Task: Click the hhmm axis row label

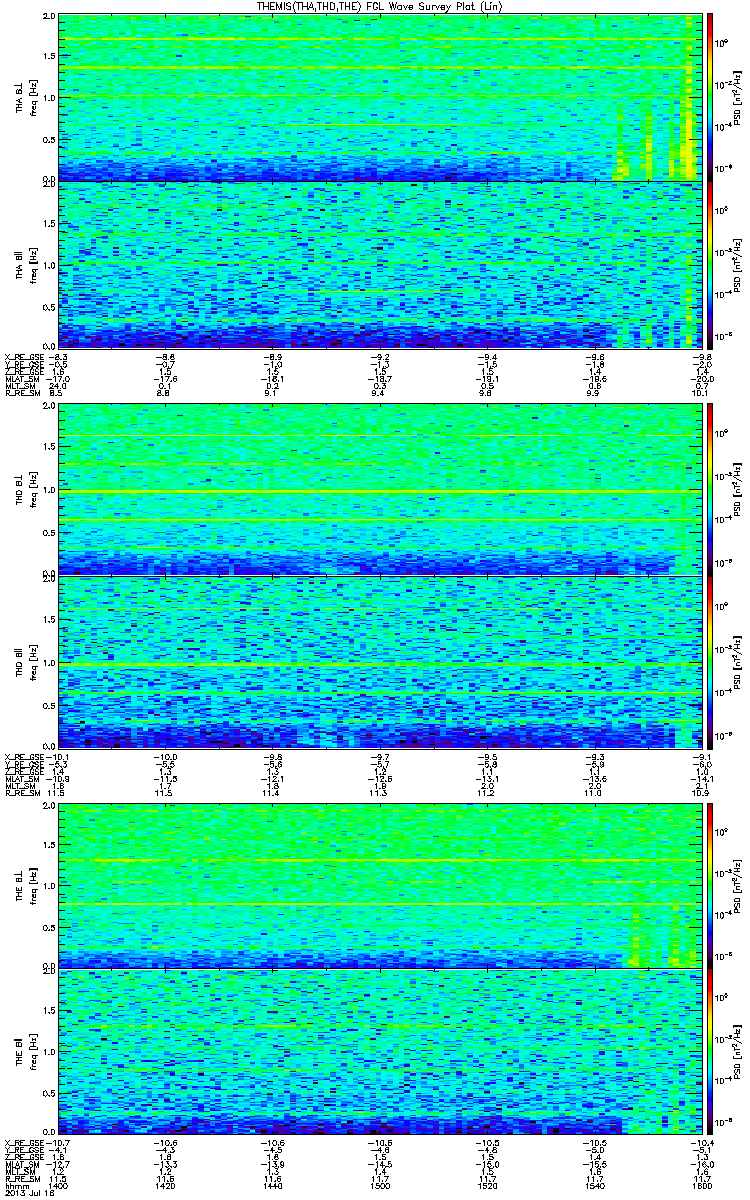Action: [x=14, y=1186]
